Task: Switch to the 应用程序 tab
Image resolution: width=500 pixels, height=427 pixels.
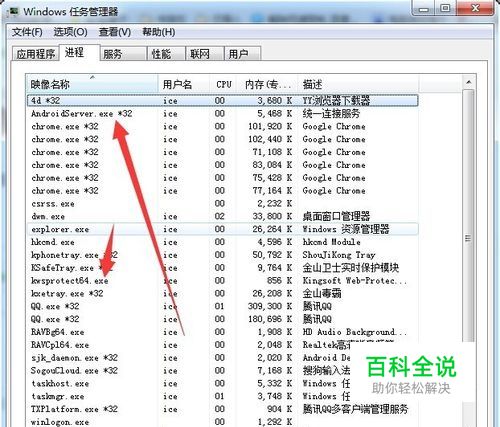Action: [36, 54]
